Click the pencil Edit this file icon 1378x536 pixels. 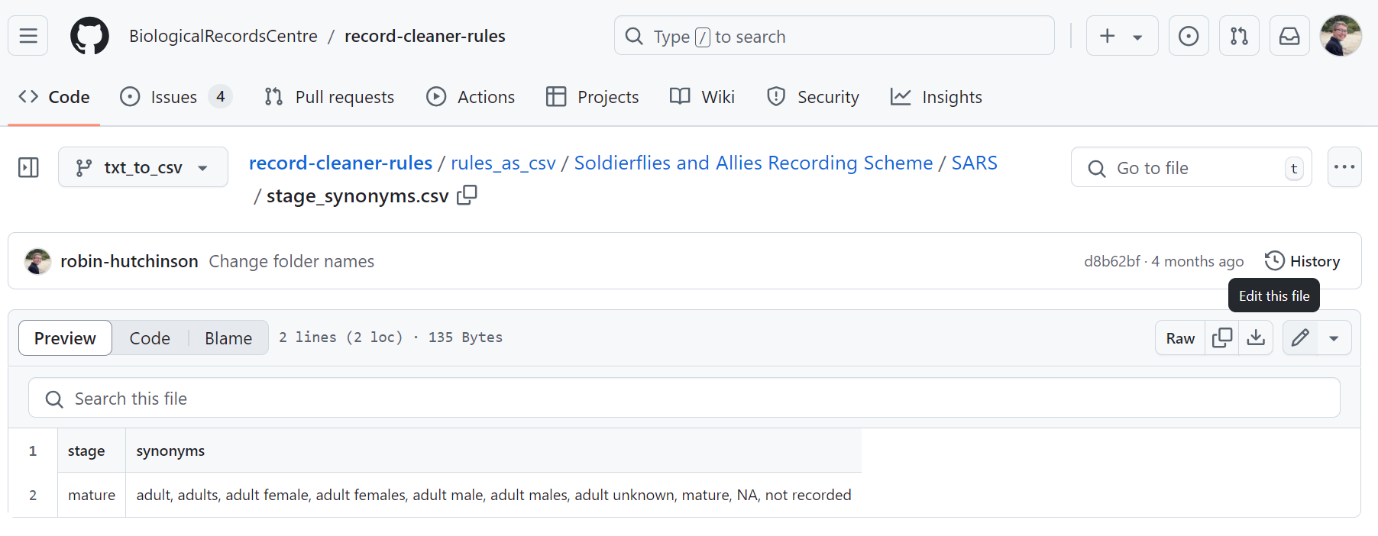(1300, 338)
